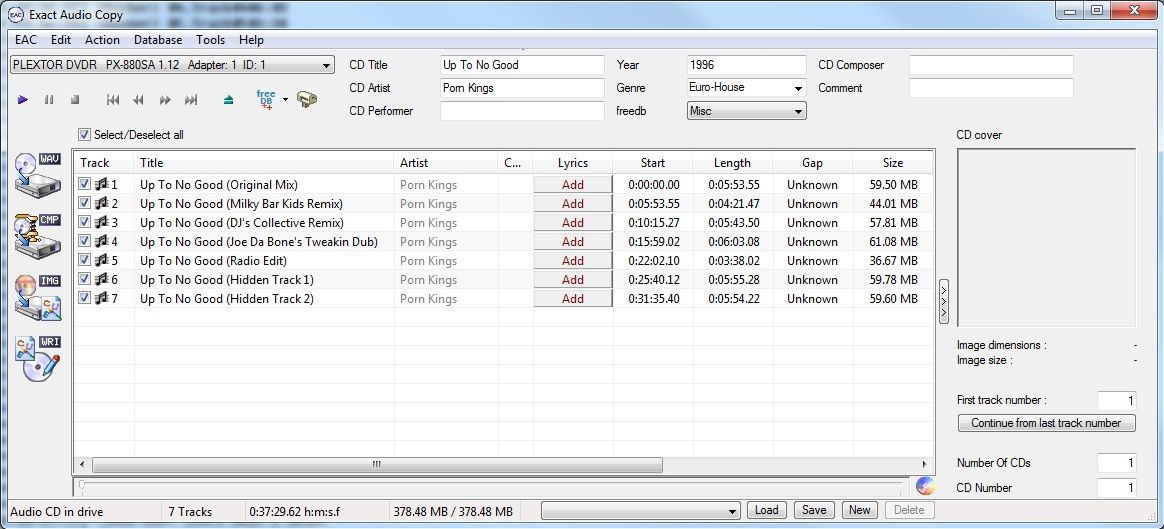This screenshot has width=1164, height=529.
Task: Click the First track number field
Action: [1117, 401]
